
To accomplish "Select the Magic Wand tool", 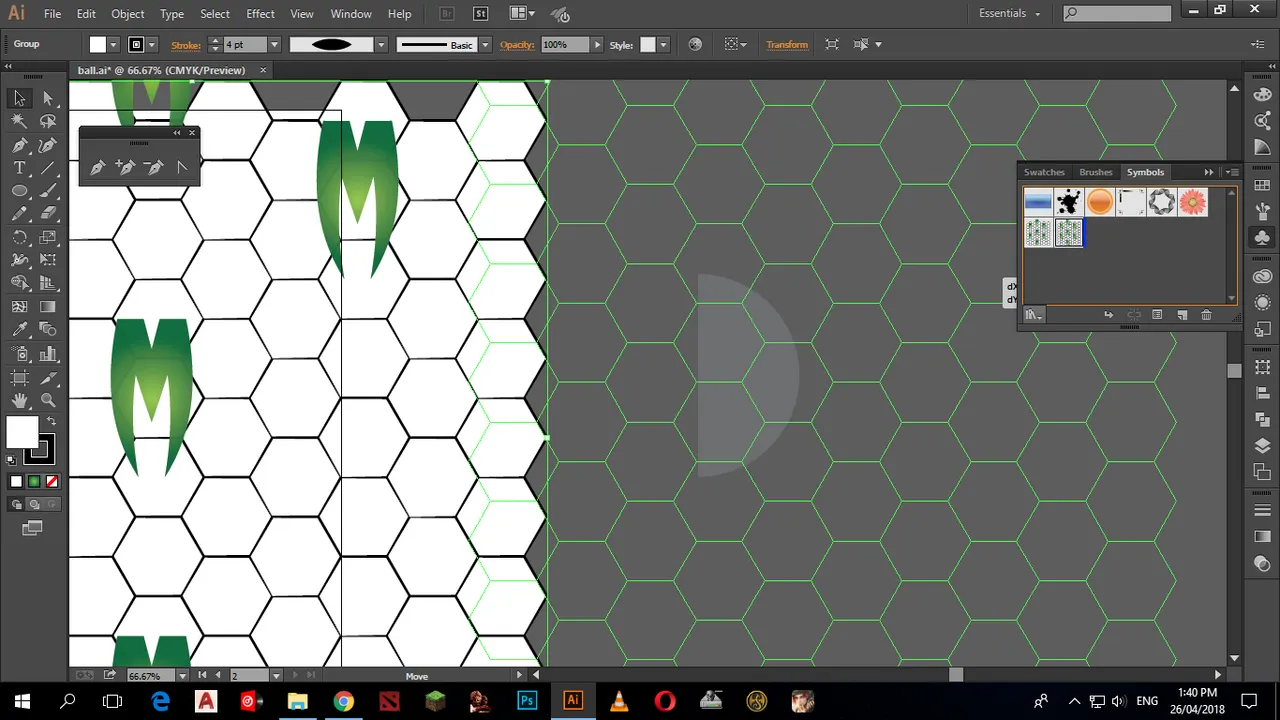I will 19,121.
